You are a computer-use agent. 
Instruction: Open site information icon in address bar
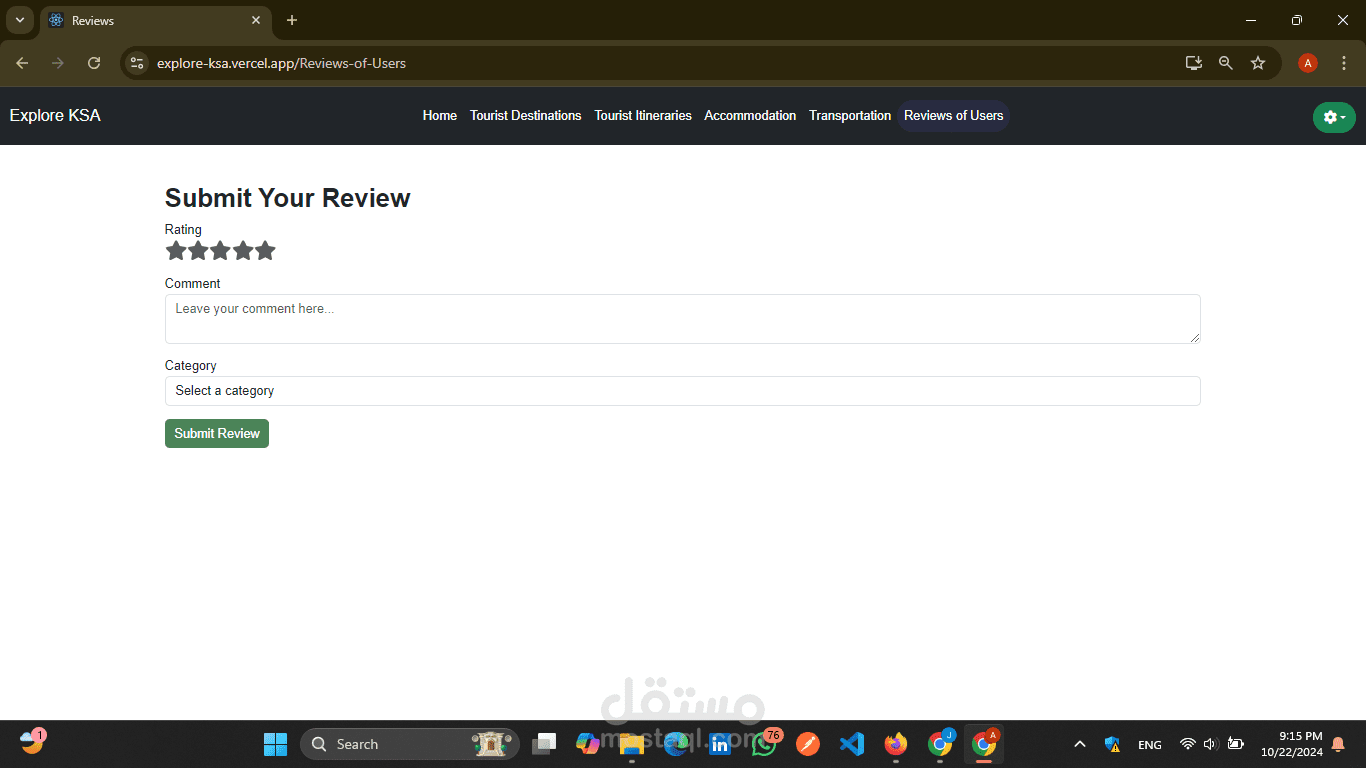coord(138,63)
